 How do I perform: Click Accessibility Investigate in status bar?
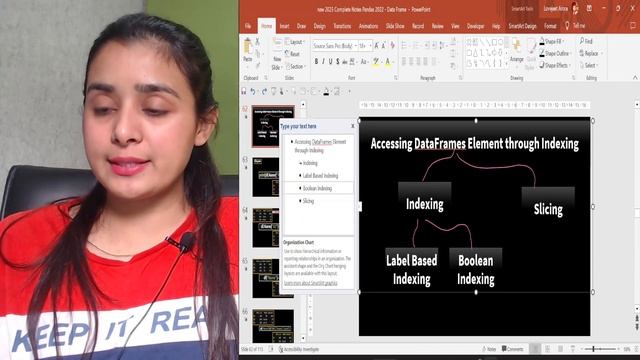click(x=299, y=349)
